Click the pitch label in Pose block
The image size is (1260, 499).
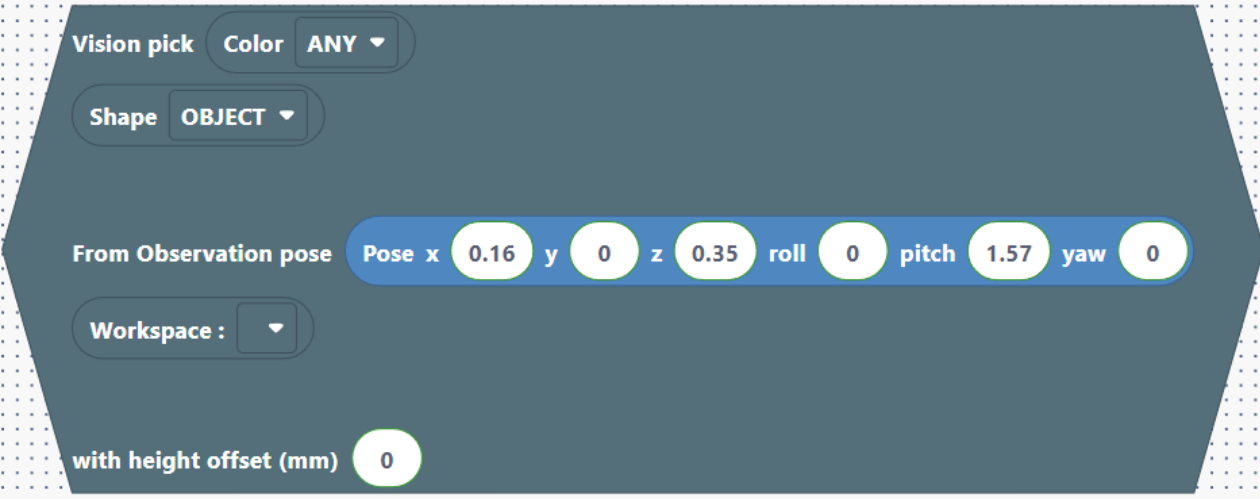click(927, 254)
